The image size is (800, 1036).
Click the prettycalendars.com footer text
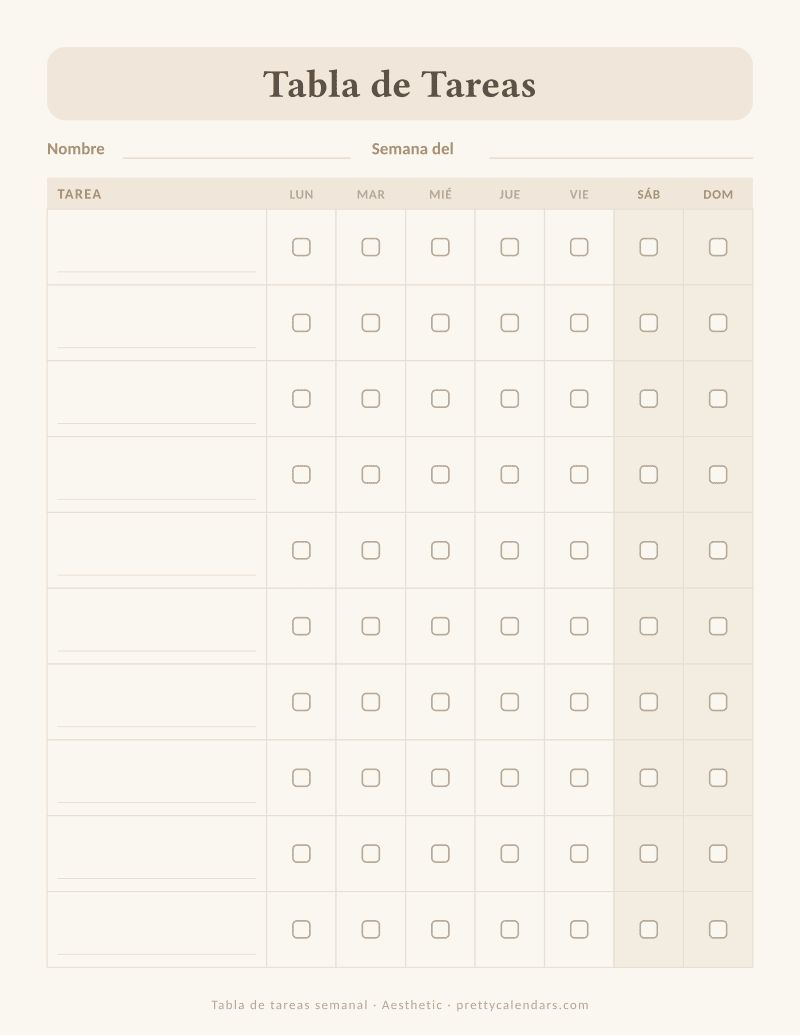tap(522, 1005)
